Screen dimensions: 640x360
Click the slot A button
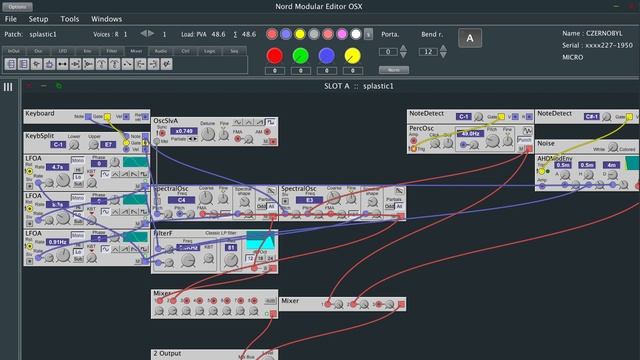pyautogui.click(x=470, y=38)
